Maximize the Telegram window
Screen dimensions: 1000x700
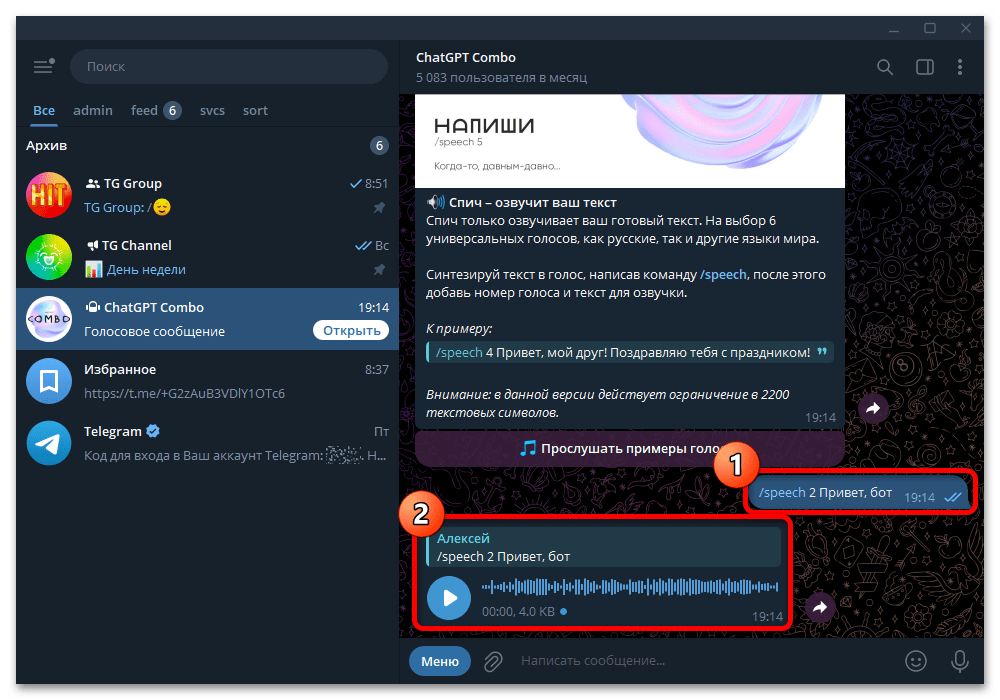(x=930, y=29)
